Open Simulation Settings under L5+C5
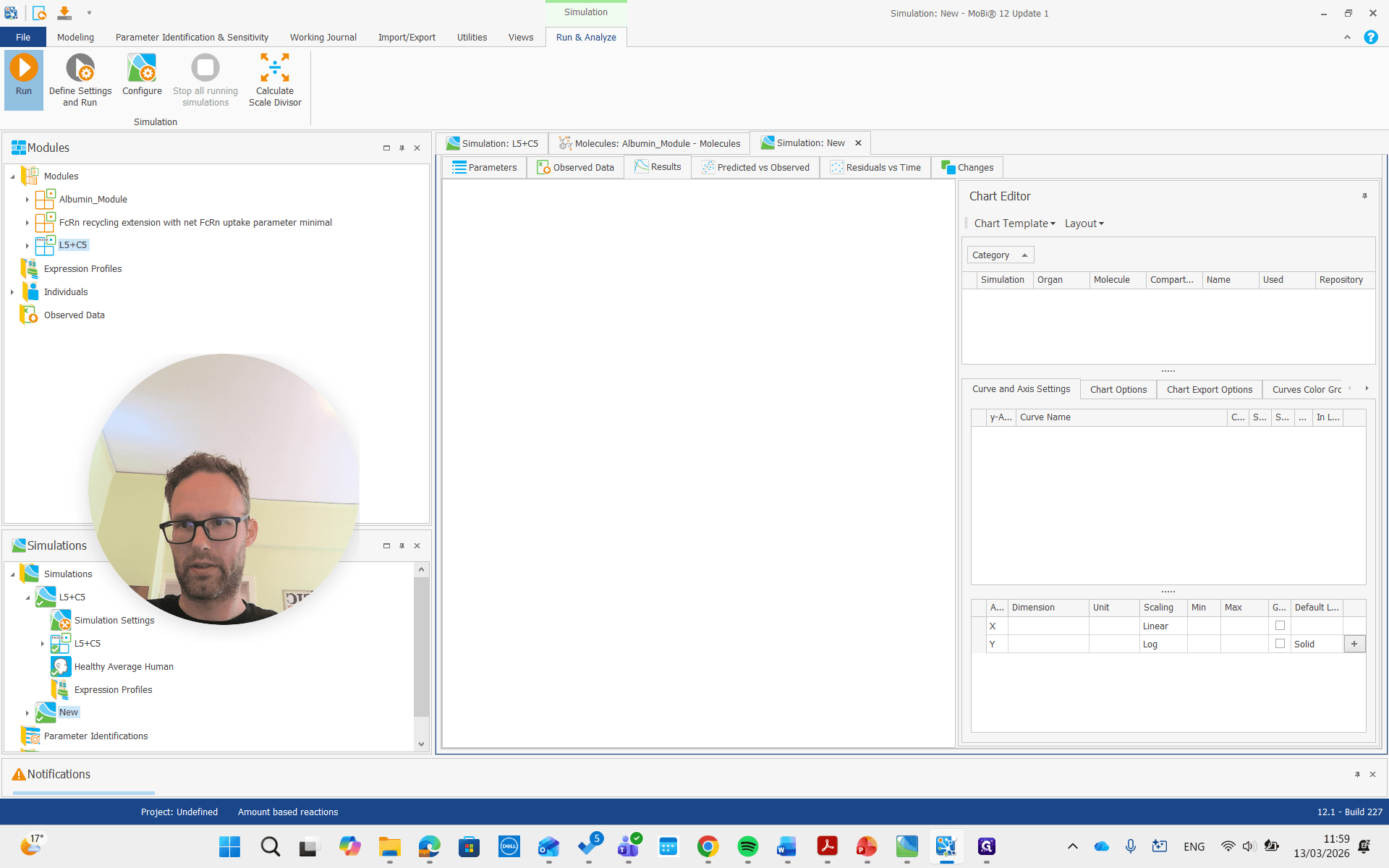This screenshot has width=1389, height=868. pos(114,620)
